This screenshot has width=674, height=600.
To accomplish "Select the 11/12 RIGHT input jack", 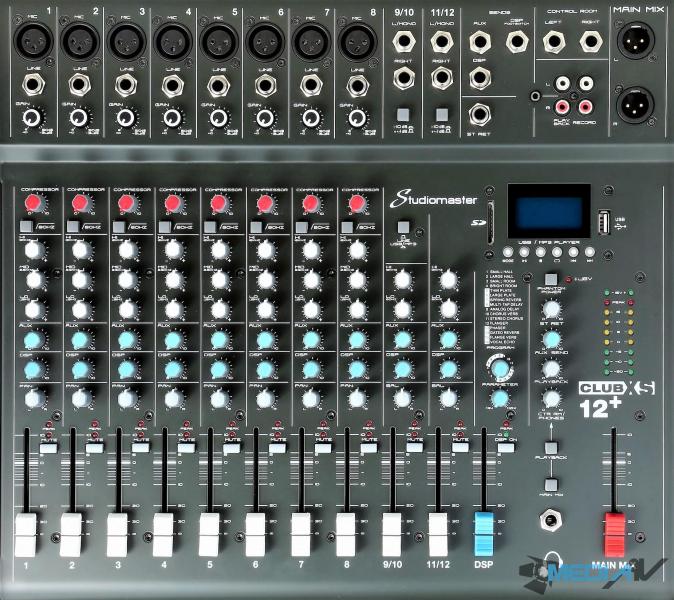I will (x=442, y=78).
